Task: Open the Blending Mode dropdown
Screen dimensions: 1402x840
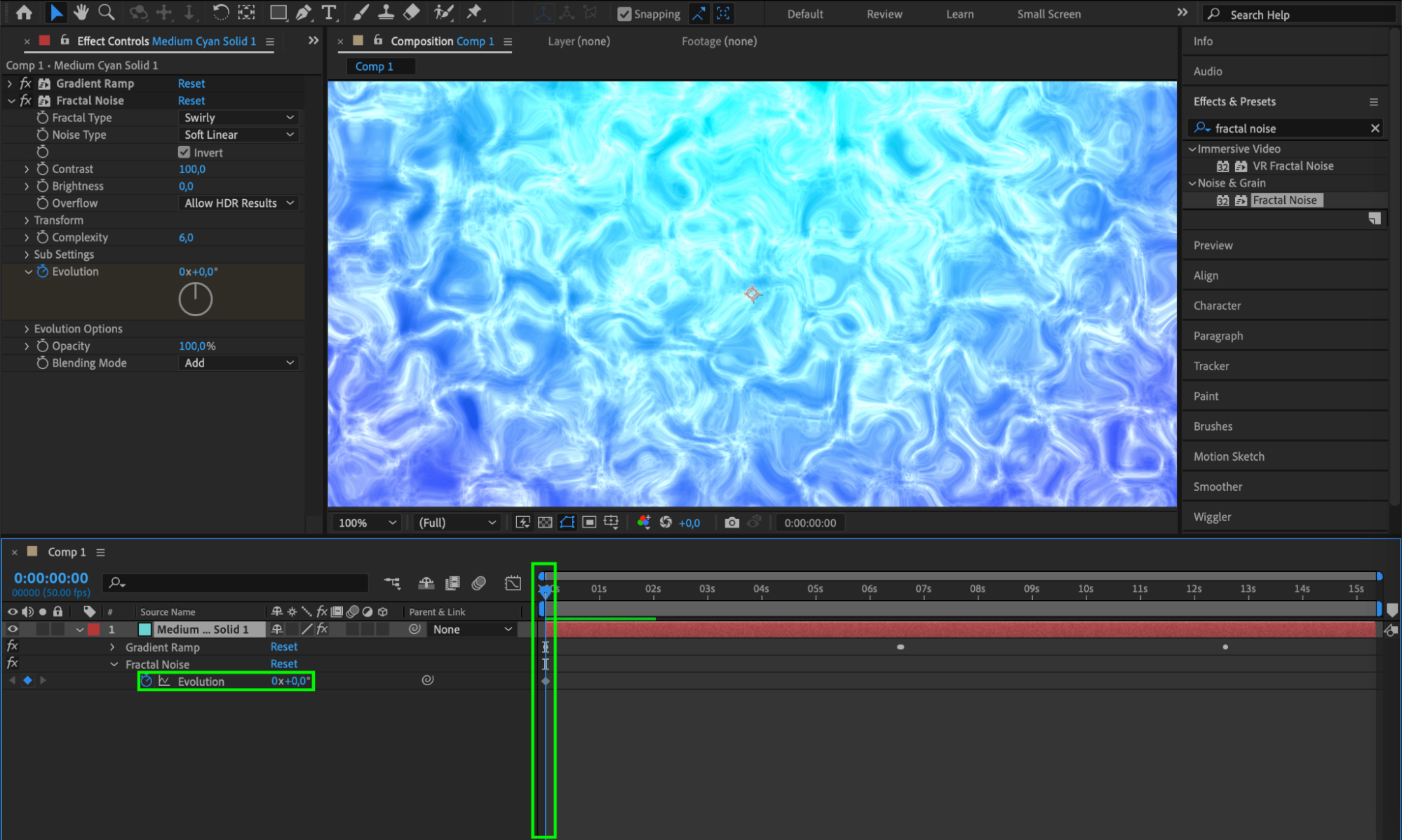Action: [238, 363]
